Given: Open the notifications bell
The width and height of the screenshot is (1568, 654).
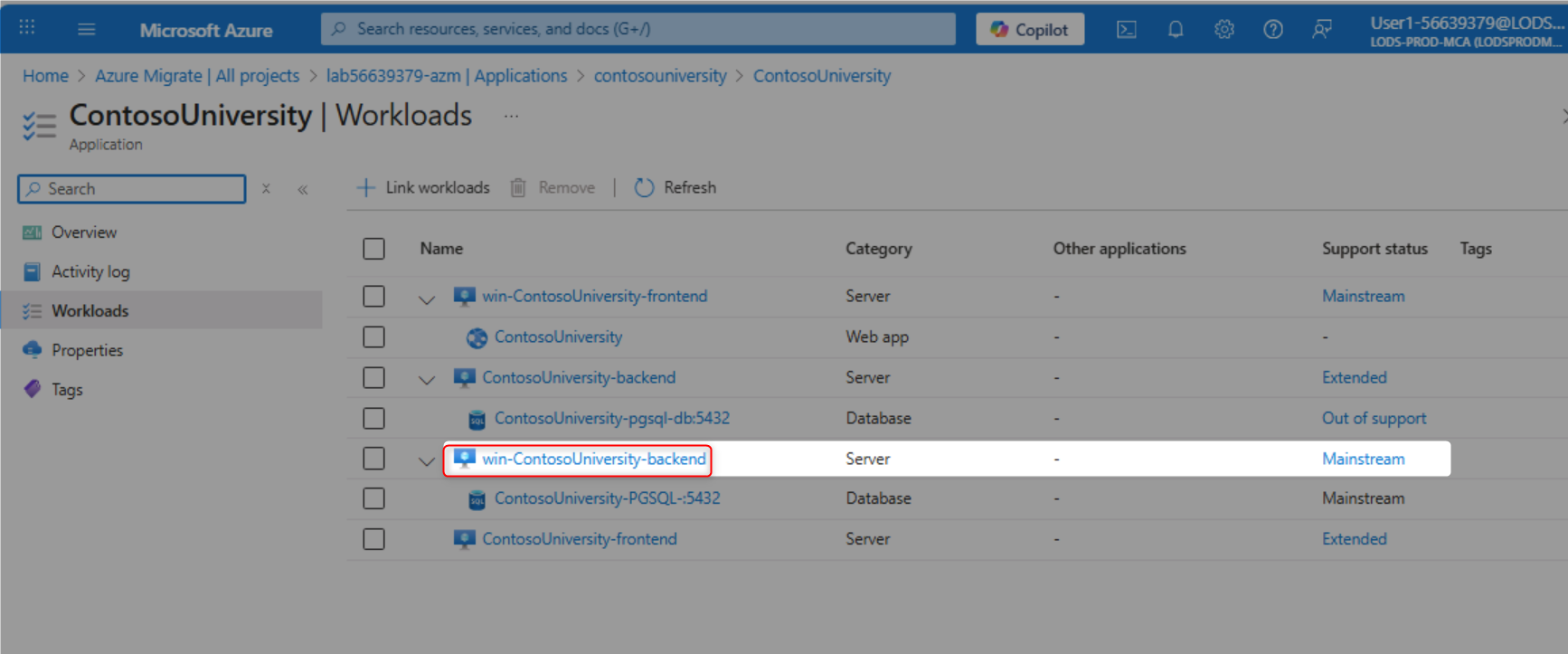Looking at the screenshot, I should (1176, 30).
